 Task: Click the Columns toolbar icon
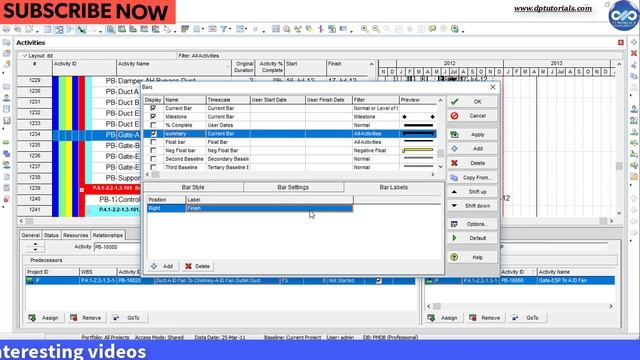pos(197,29)
